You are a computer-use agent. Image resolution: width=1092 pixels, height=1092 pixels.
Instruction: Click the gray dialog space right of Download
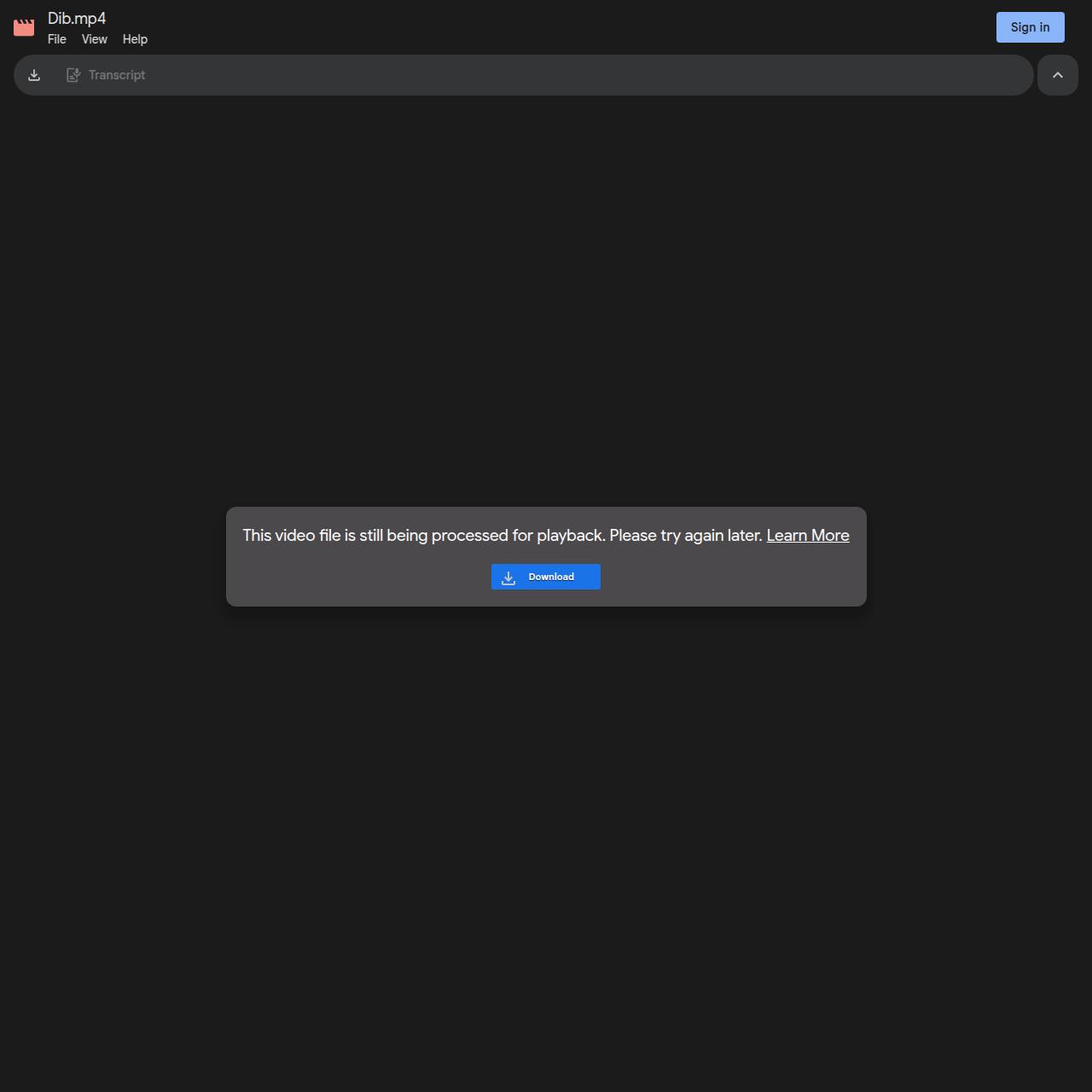click(734, 578)
